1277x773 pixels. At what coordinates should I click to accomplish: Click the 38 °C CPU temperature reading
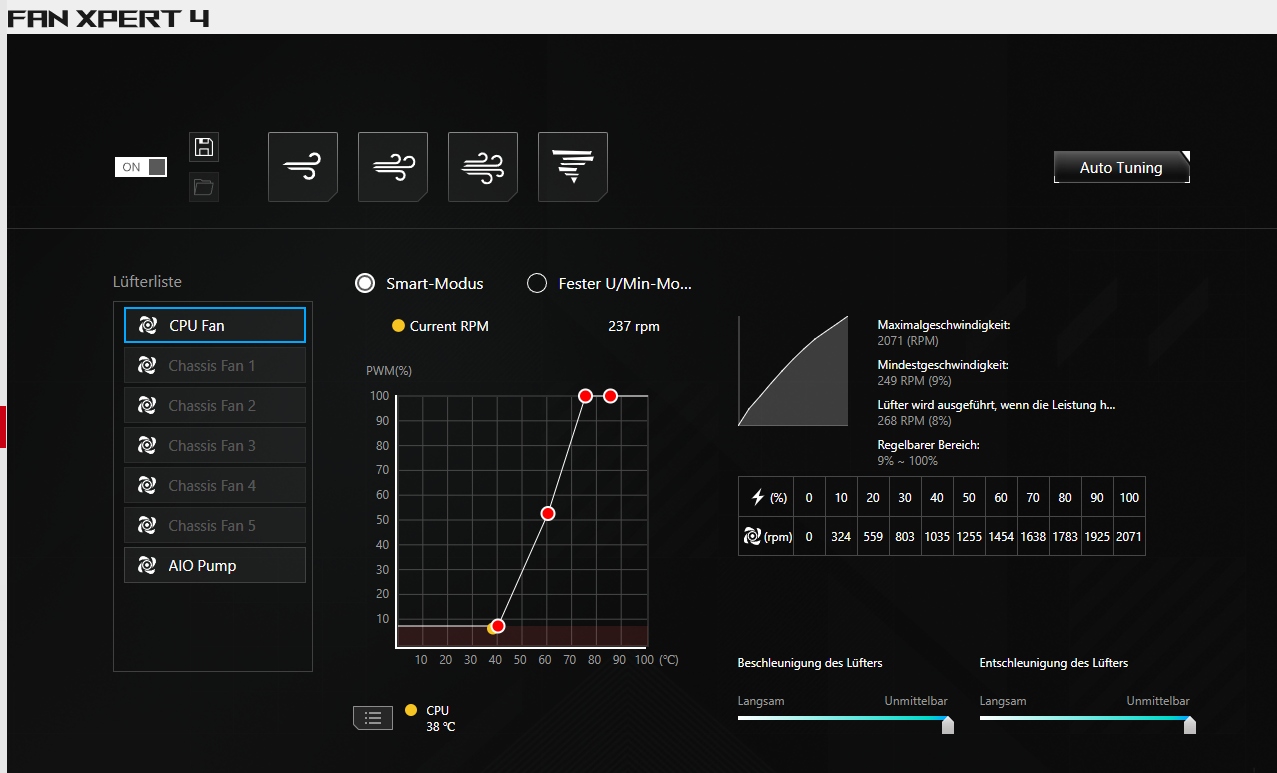point(441,727)
